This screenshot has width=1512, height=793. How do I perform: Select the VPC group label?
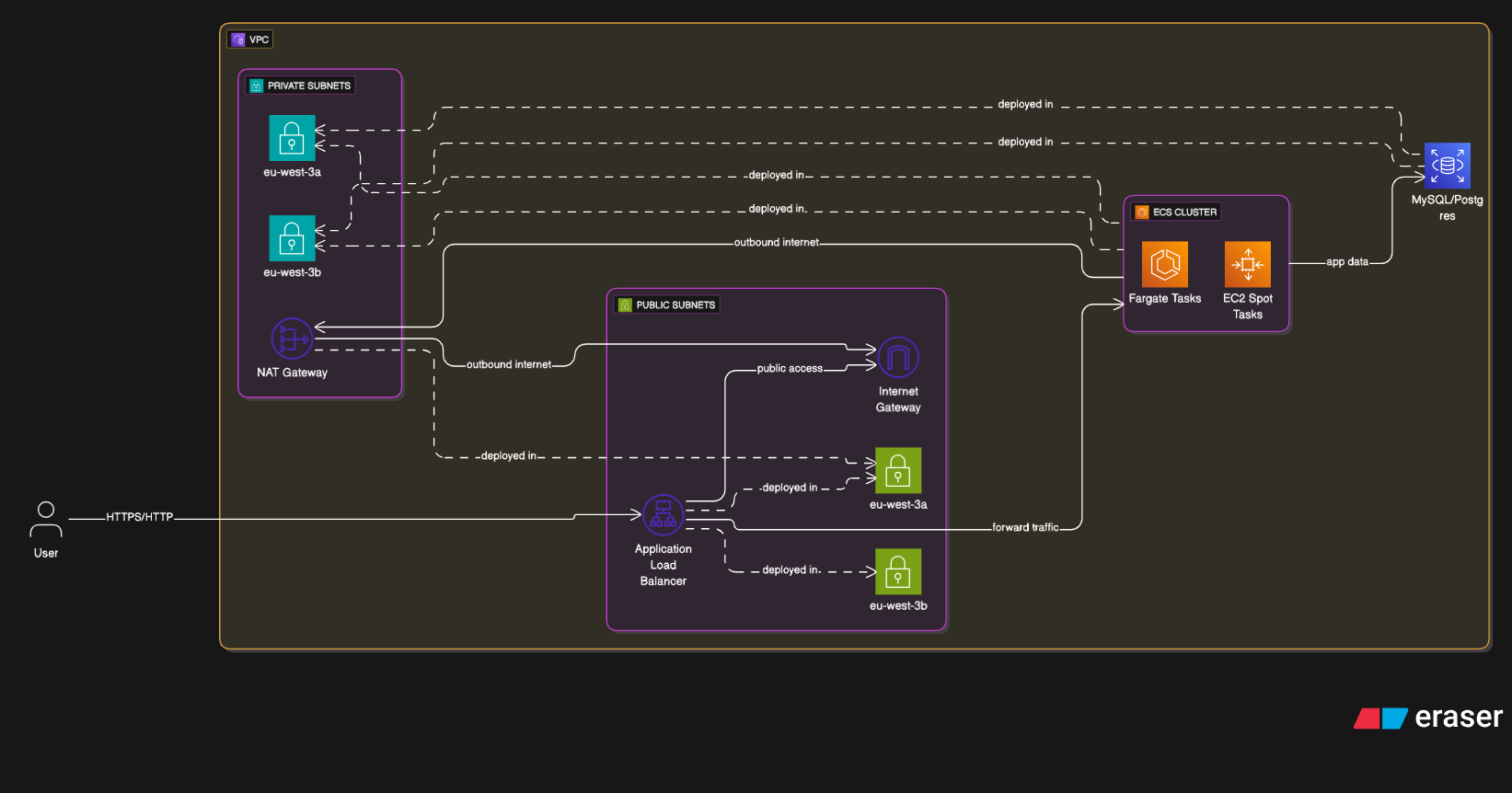coord(250,40)
